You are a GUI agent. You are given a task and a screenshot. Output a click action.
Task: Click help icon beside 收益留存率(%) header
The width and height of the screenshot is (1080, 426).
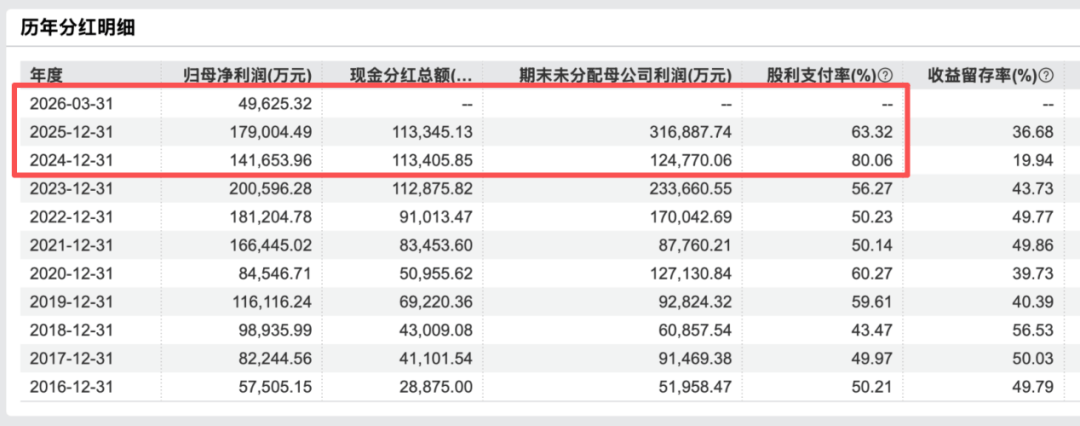click(1048, 76)
